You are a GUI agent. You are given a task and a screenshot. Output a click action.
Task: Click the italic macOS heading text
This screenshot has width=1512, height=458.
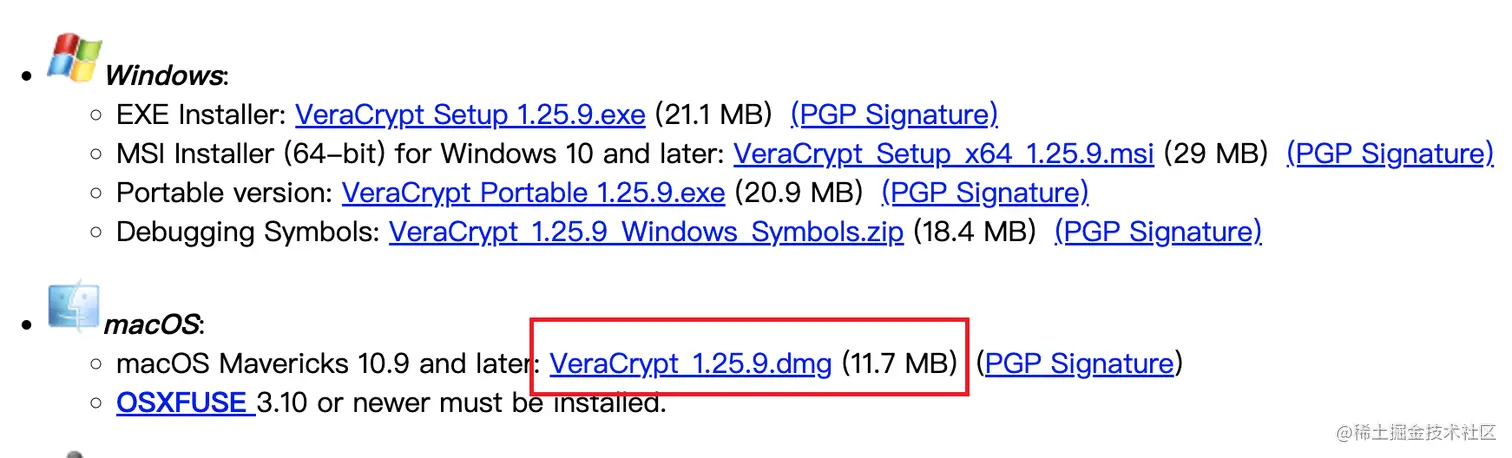151,325
